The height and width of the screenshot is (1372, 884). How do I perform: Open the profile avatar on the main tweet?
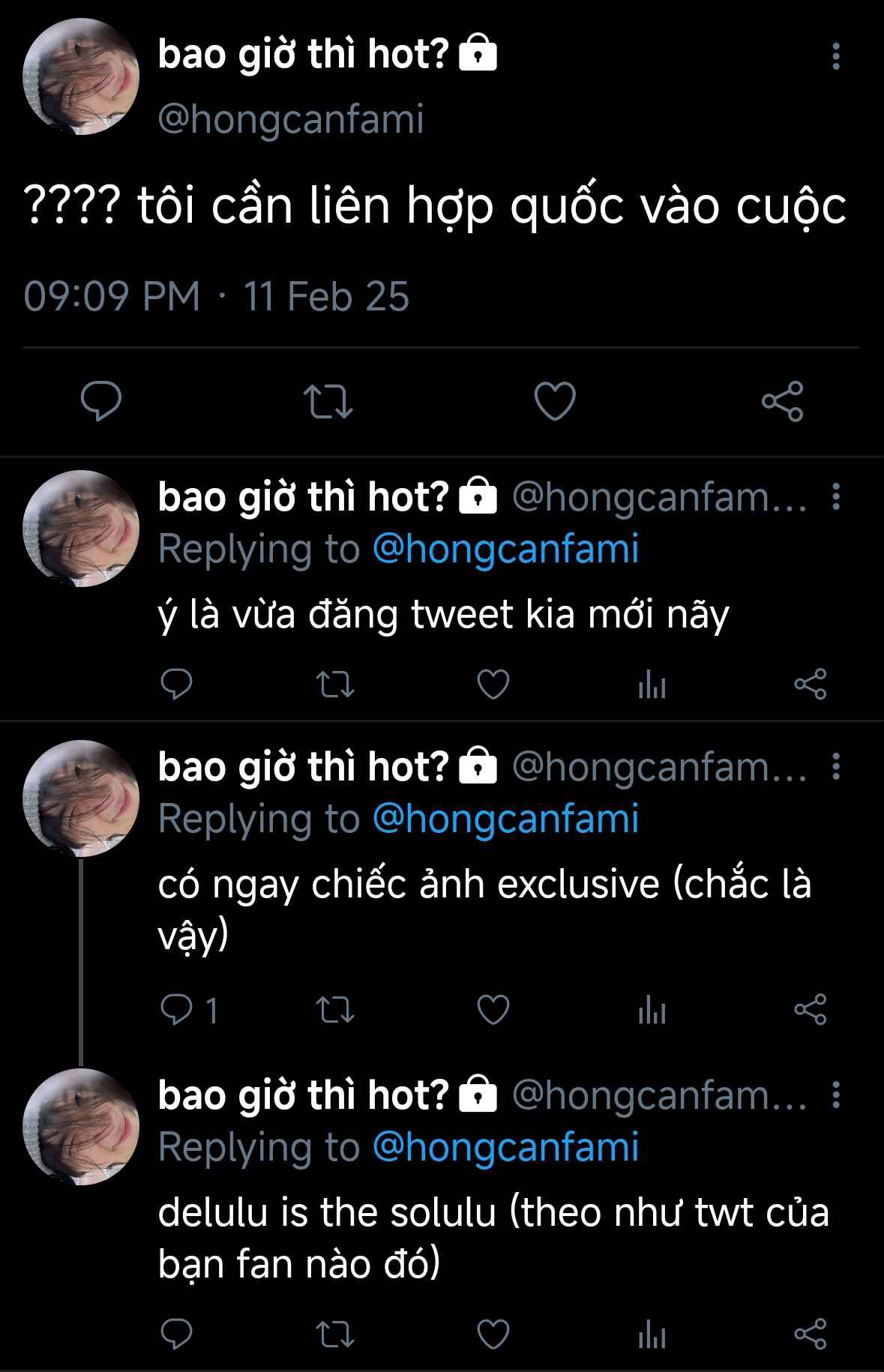point(81,77)
